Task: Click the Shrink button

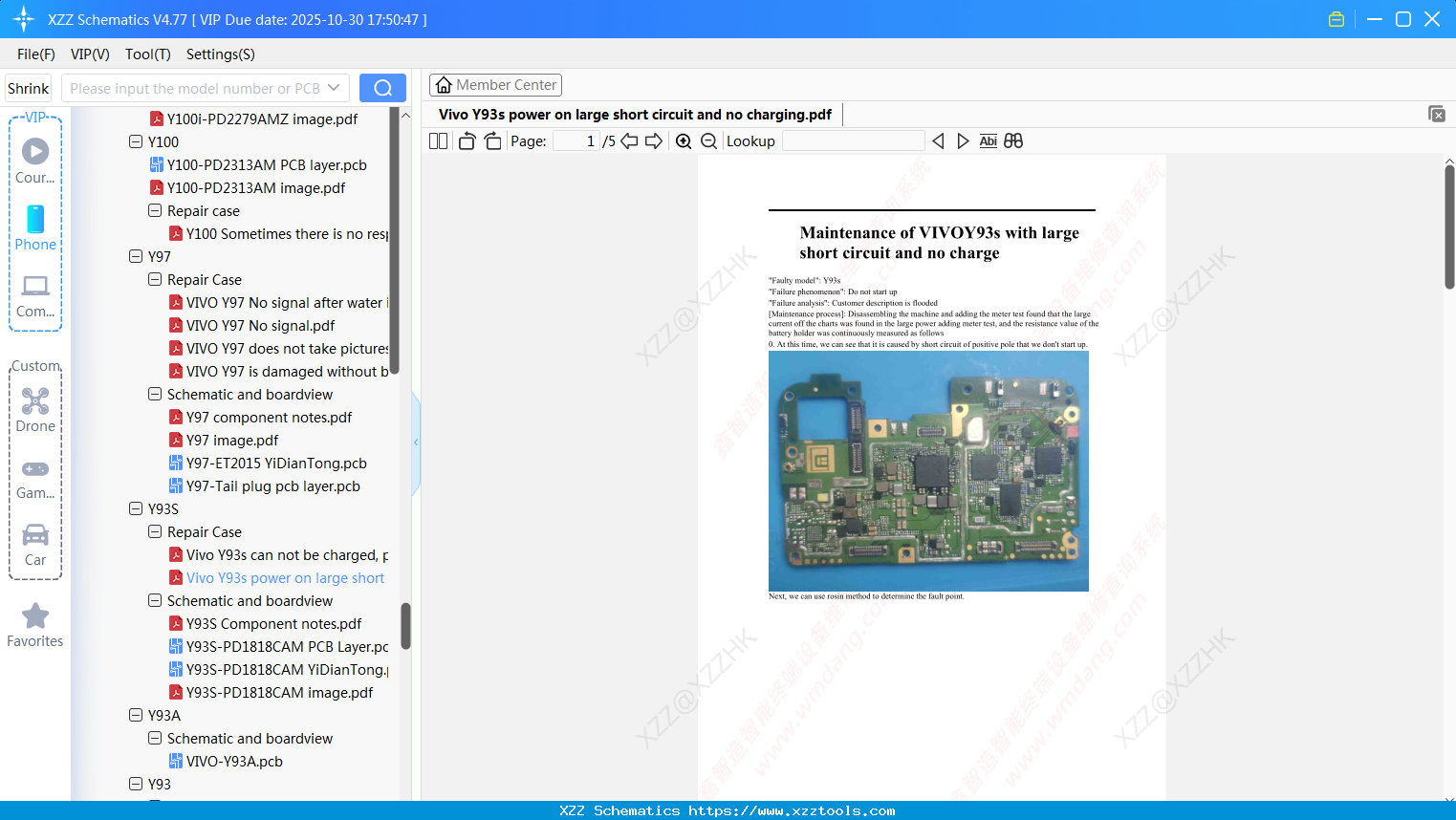Action: coord(29,88)
